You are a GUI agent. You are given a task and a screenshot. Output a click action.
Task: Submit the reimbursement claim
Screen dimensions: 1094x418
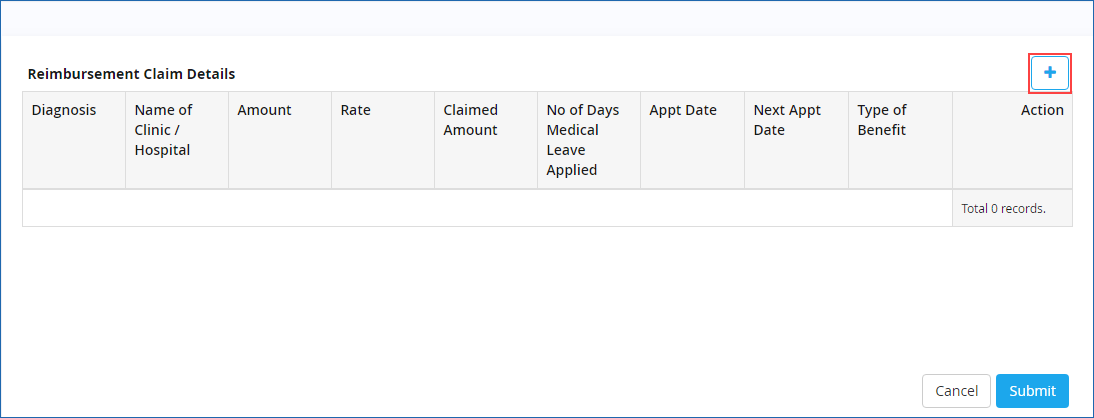point(1032,391)
